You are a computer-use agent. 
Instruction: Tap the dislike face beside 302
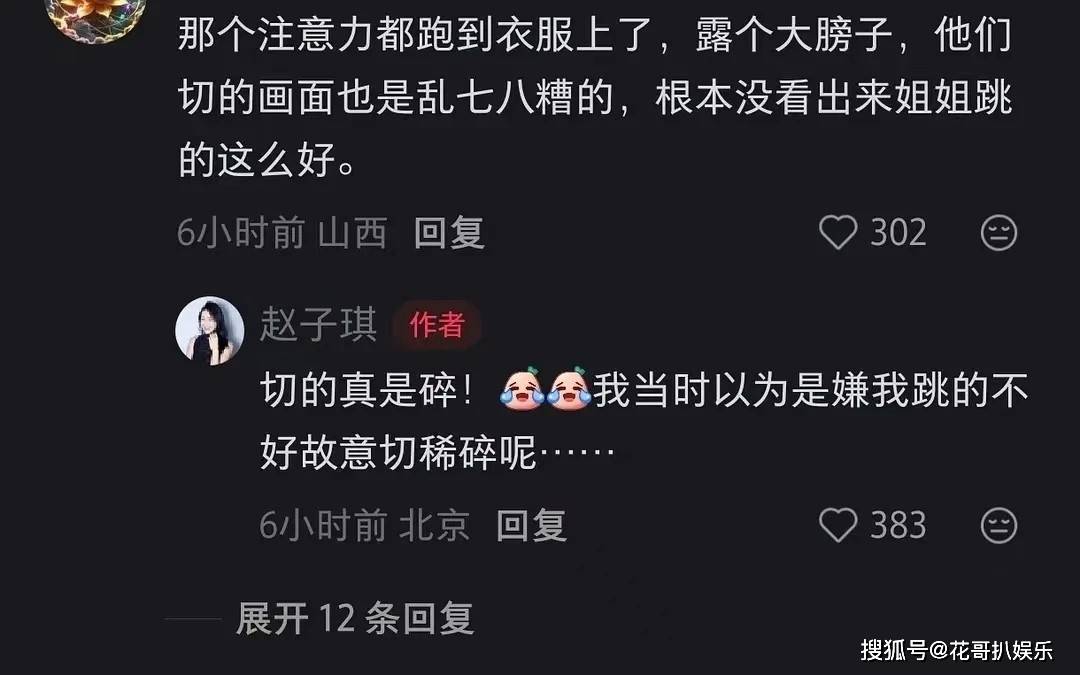pos(999,233)
